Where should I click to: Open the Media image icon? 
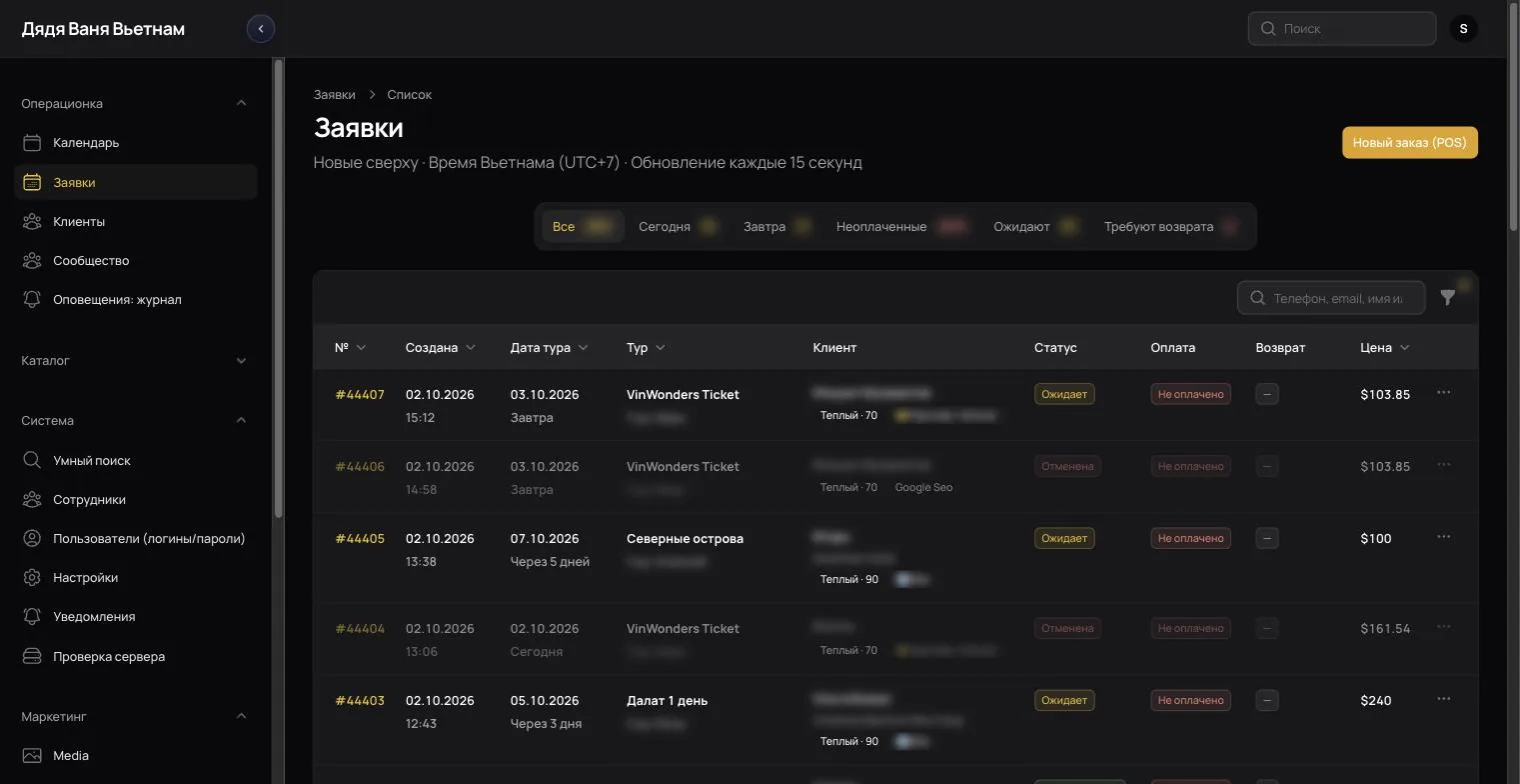point(32,756)
